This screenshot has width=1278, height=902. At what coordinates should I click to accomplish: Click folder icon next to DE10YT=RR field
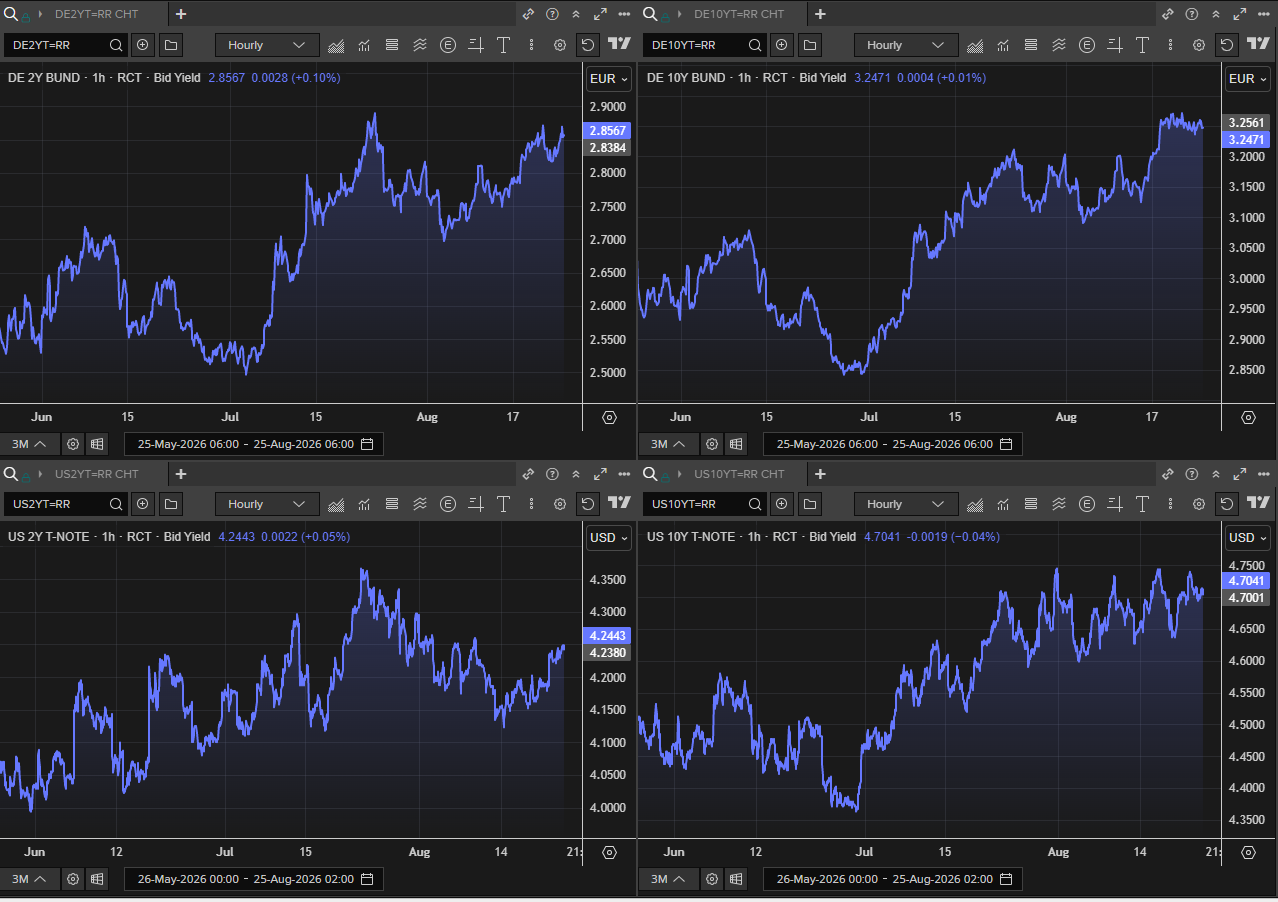[x=810, y=45]
